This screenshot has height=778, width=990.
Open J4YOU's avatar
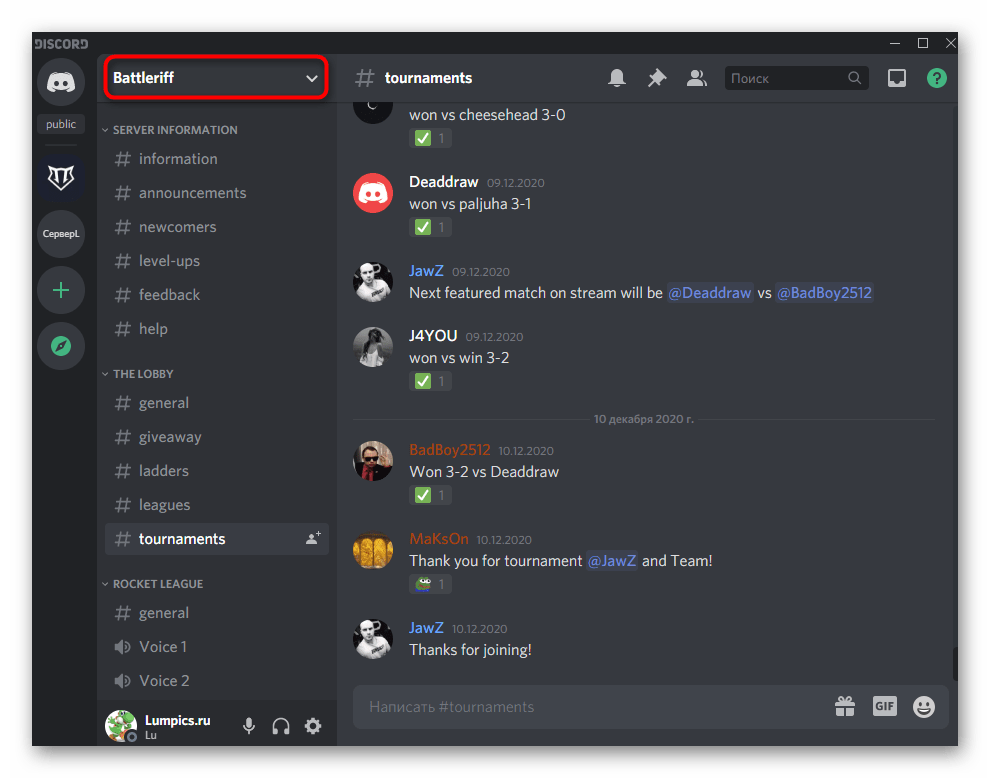pyautogui.click(x=373, y=347)
